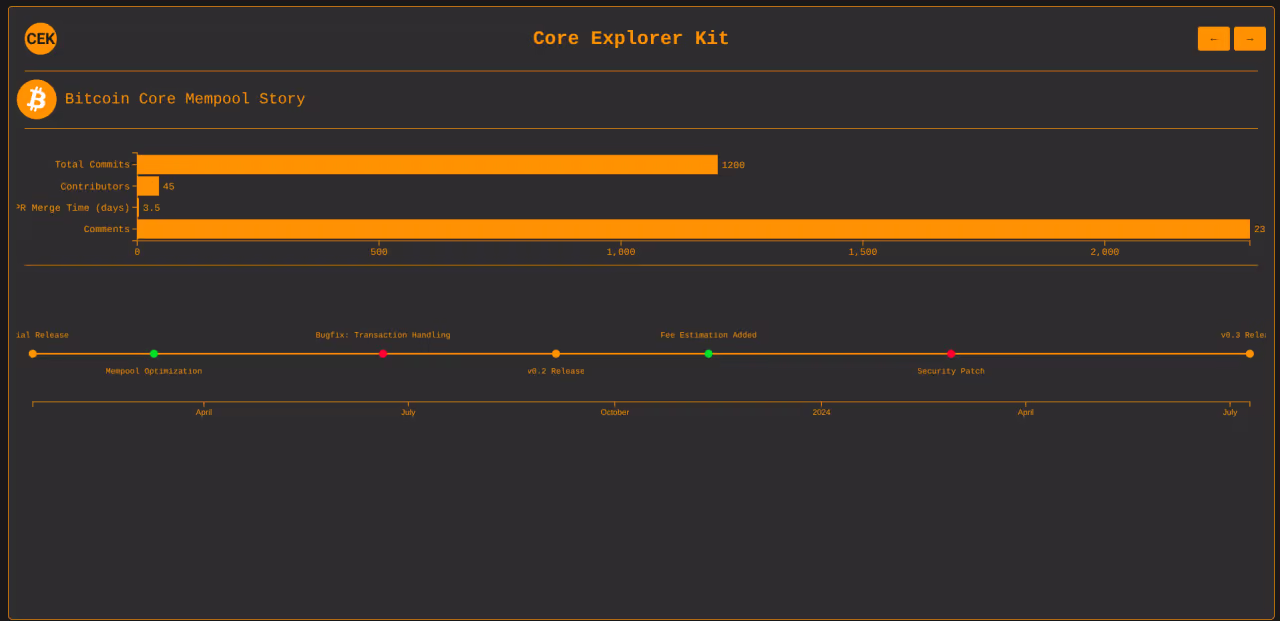Click the Bitcoin Core Mempool Story heading
1280x621 pixels.
coord(185,99)
